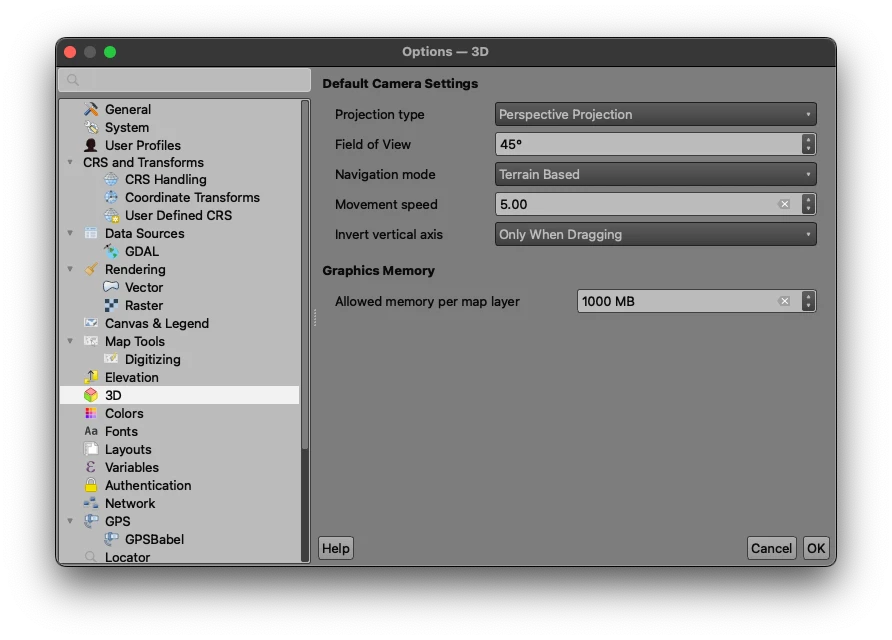Image resolution: width=892 pixels, height=640 pixels.
Task: Click the User Profiles silhouette icon
Action: (91, 145)
